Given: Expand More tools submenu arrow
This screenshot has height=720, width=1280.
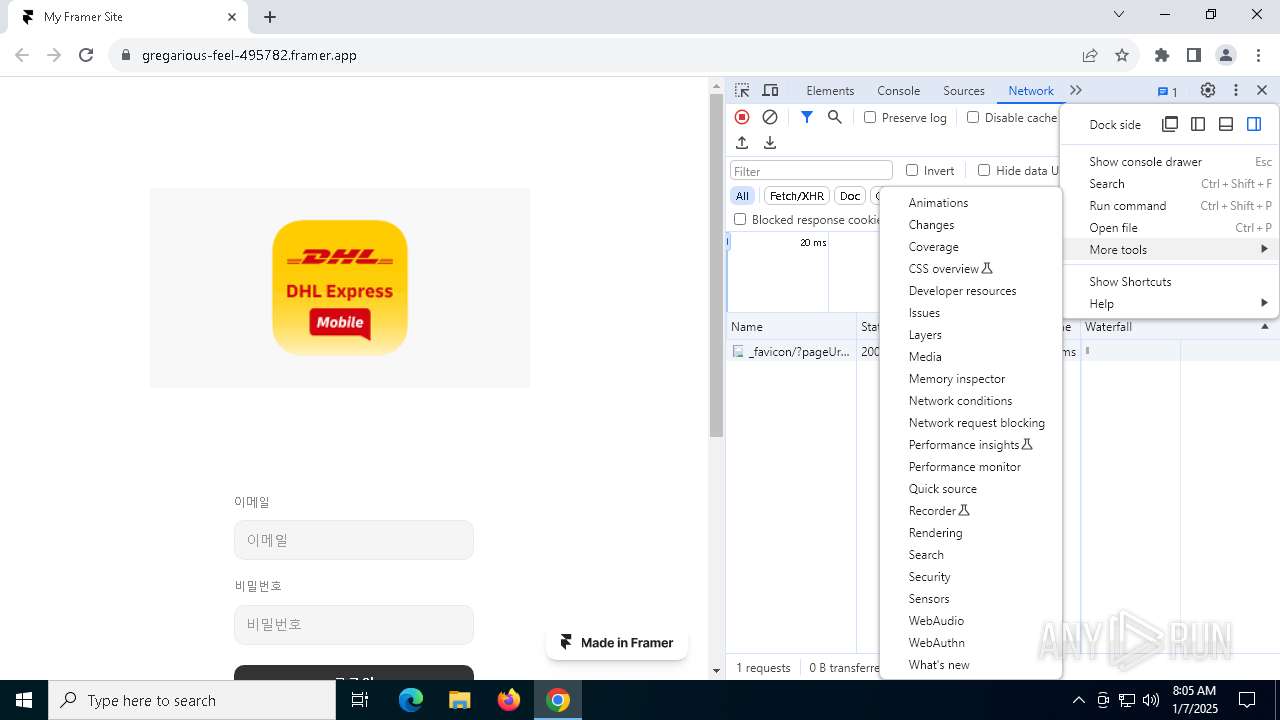Looking at the screenshot, I should [x=1264, y=249].
